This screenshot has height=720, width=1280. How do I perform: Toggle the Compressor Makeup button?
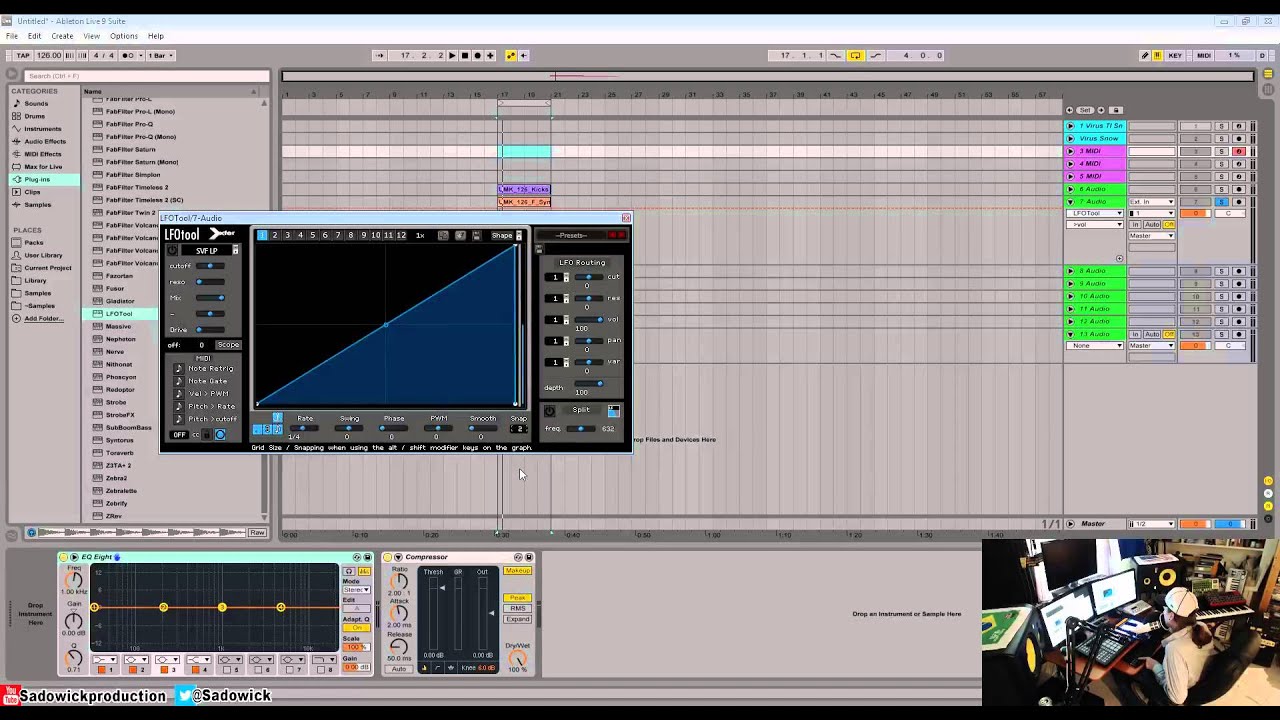518,571
